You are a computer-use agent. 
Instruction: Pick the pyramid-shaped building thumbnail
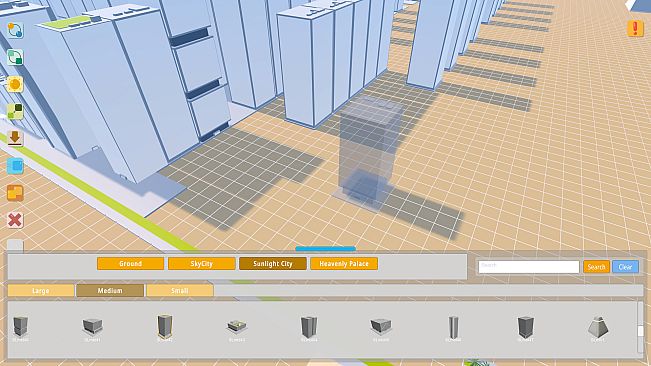[x=598, y=327]
